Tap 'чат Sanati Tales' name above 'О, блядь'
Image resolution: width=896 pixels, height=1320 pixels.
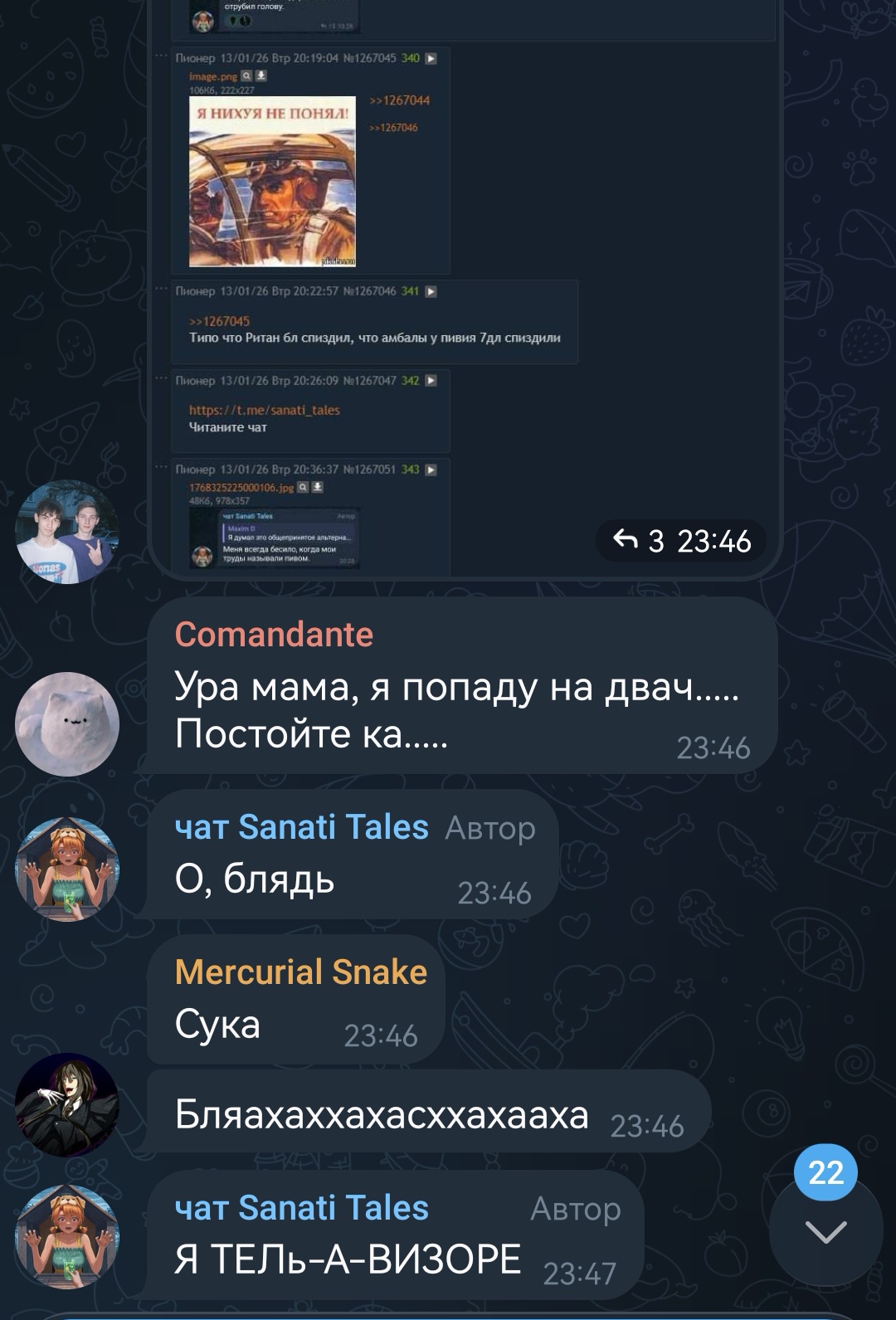302,827
